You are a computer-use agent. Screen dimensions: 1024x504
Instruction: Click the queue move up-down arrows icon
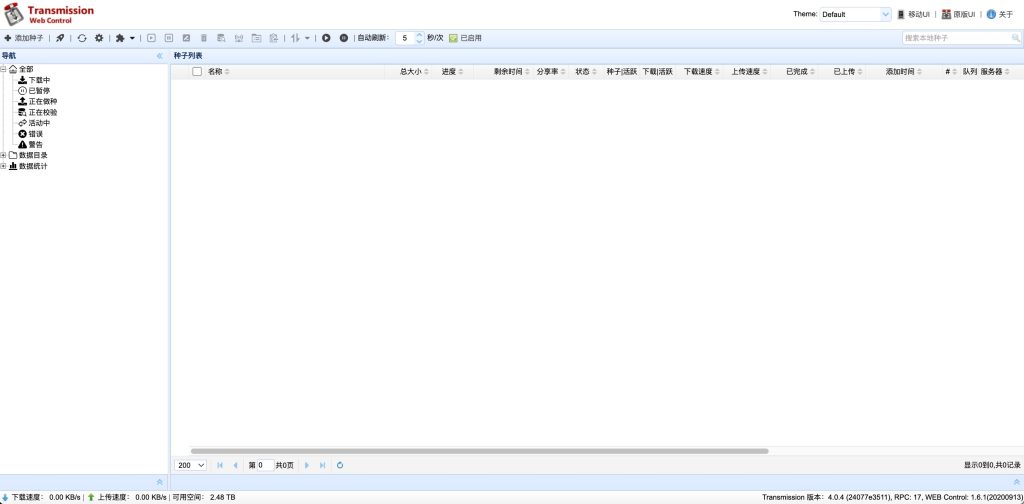point(295,39)
